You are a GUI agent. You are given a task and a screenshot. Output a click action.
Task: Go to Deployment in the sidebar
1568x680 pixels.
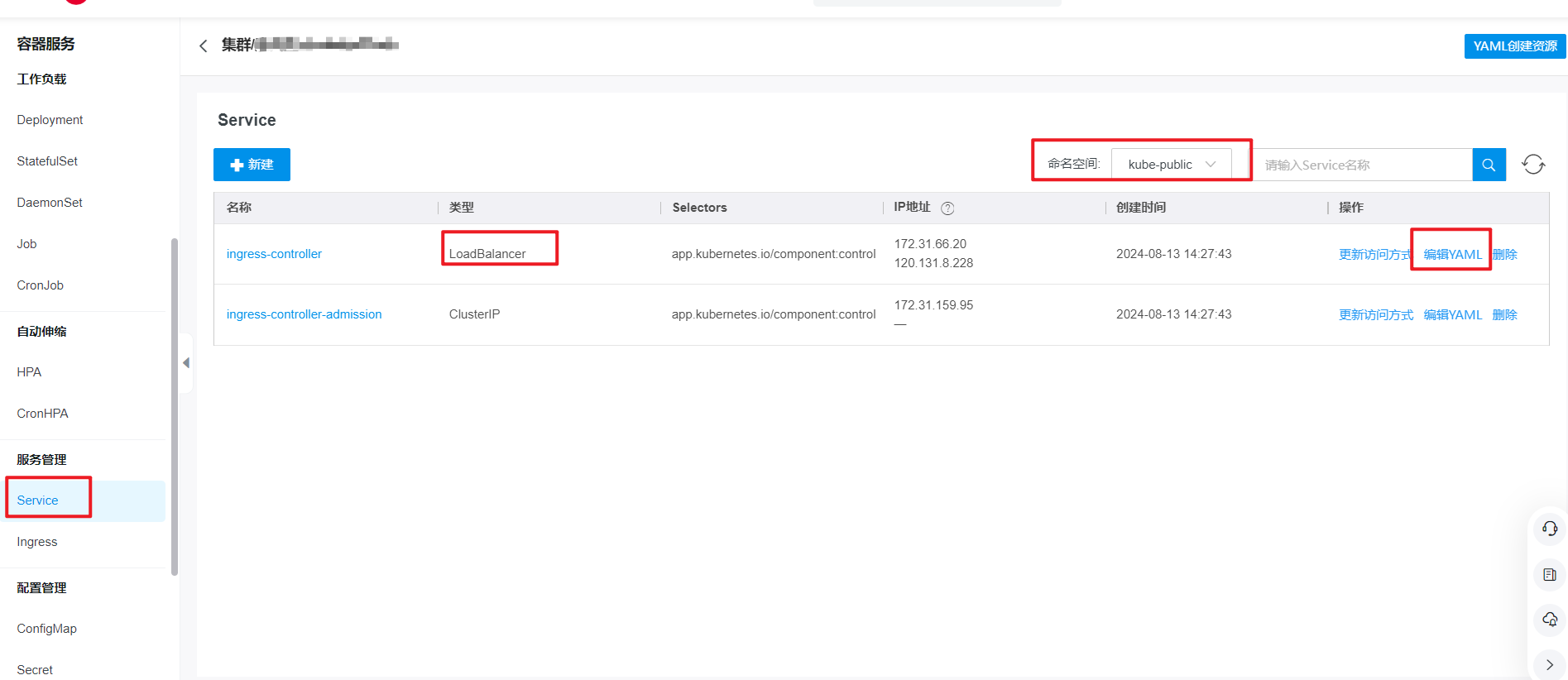tap(50, 120)
